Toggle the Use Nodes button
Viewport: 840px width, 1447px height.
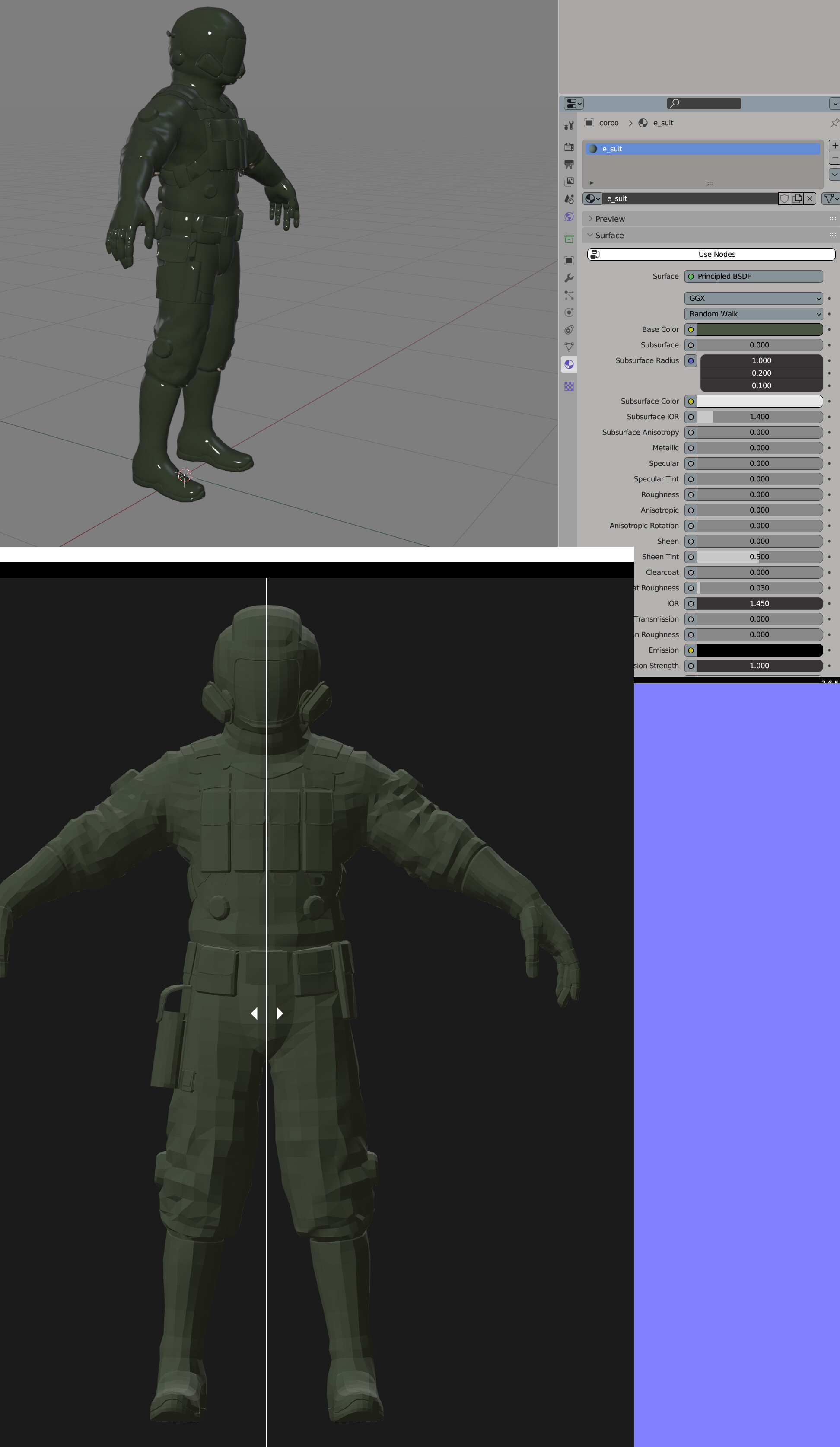click(711, 255)
